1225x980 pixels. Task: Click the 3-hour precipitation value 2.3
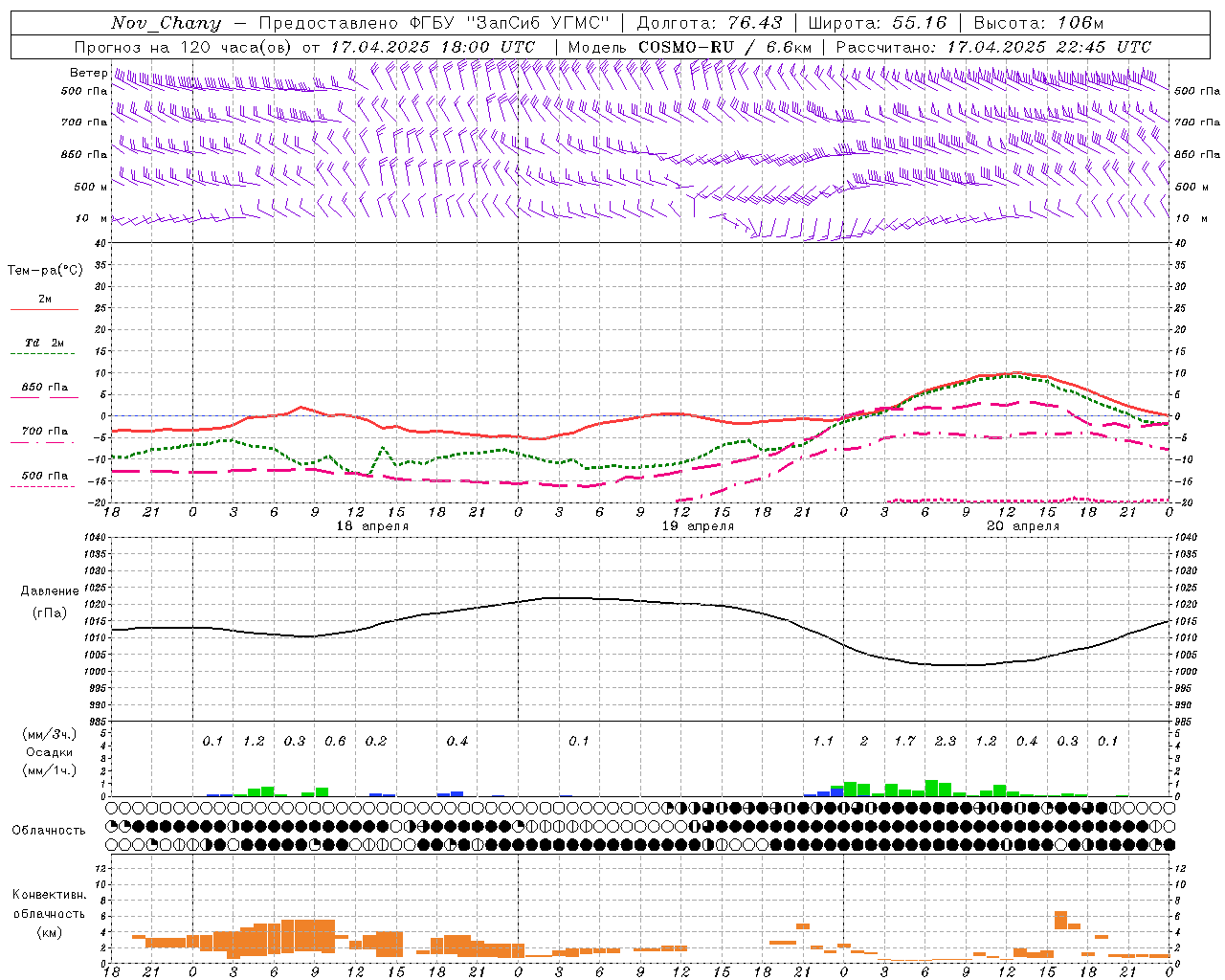[946, 742]
